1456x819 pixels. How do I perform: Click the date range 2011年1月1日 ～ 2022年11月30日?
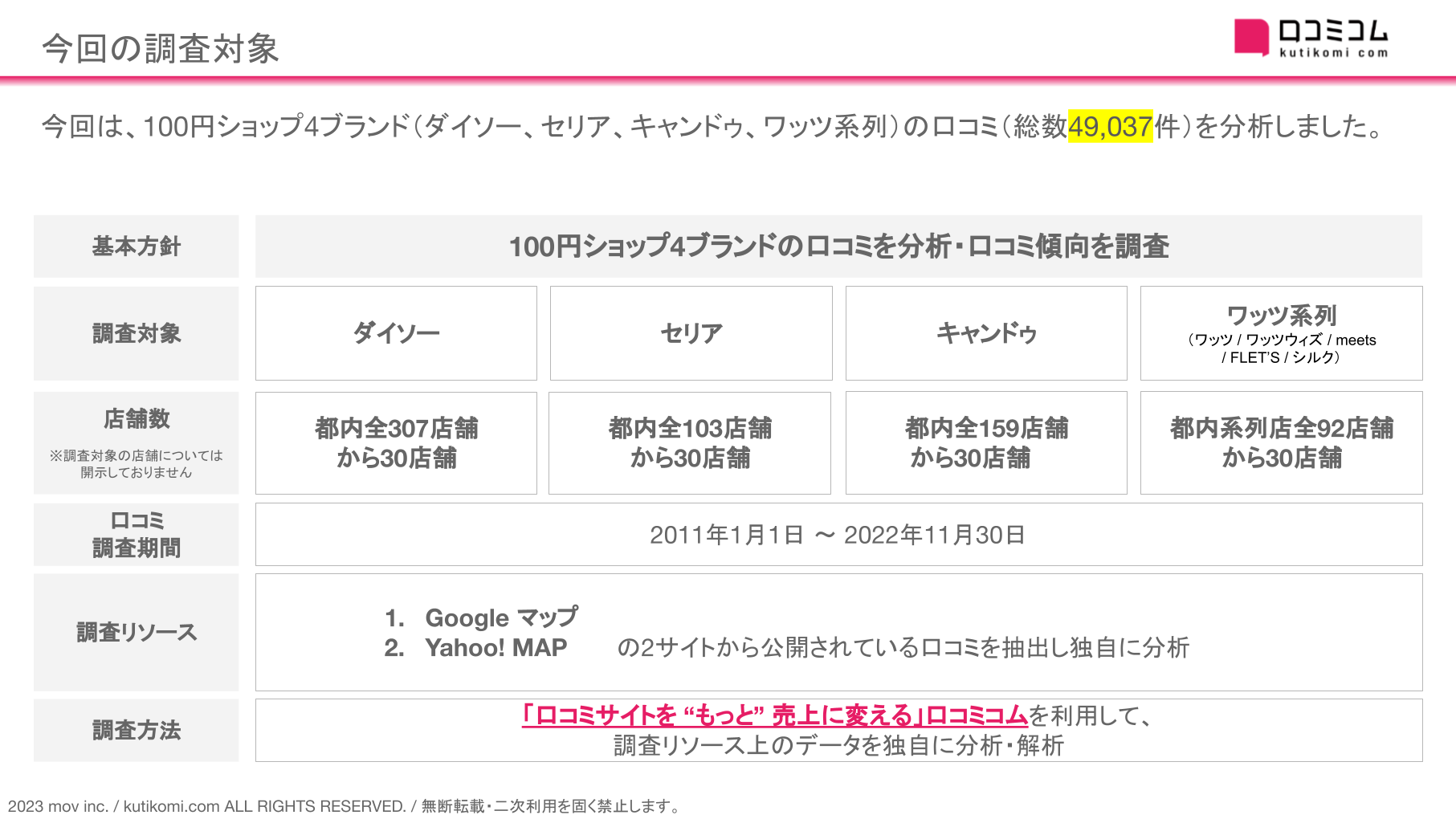coord(838,535)
